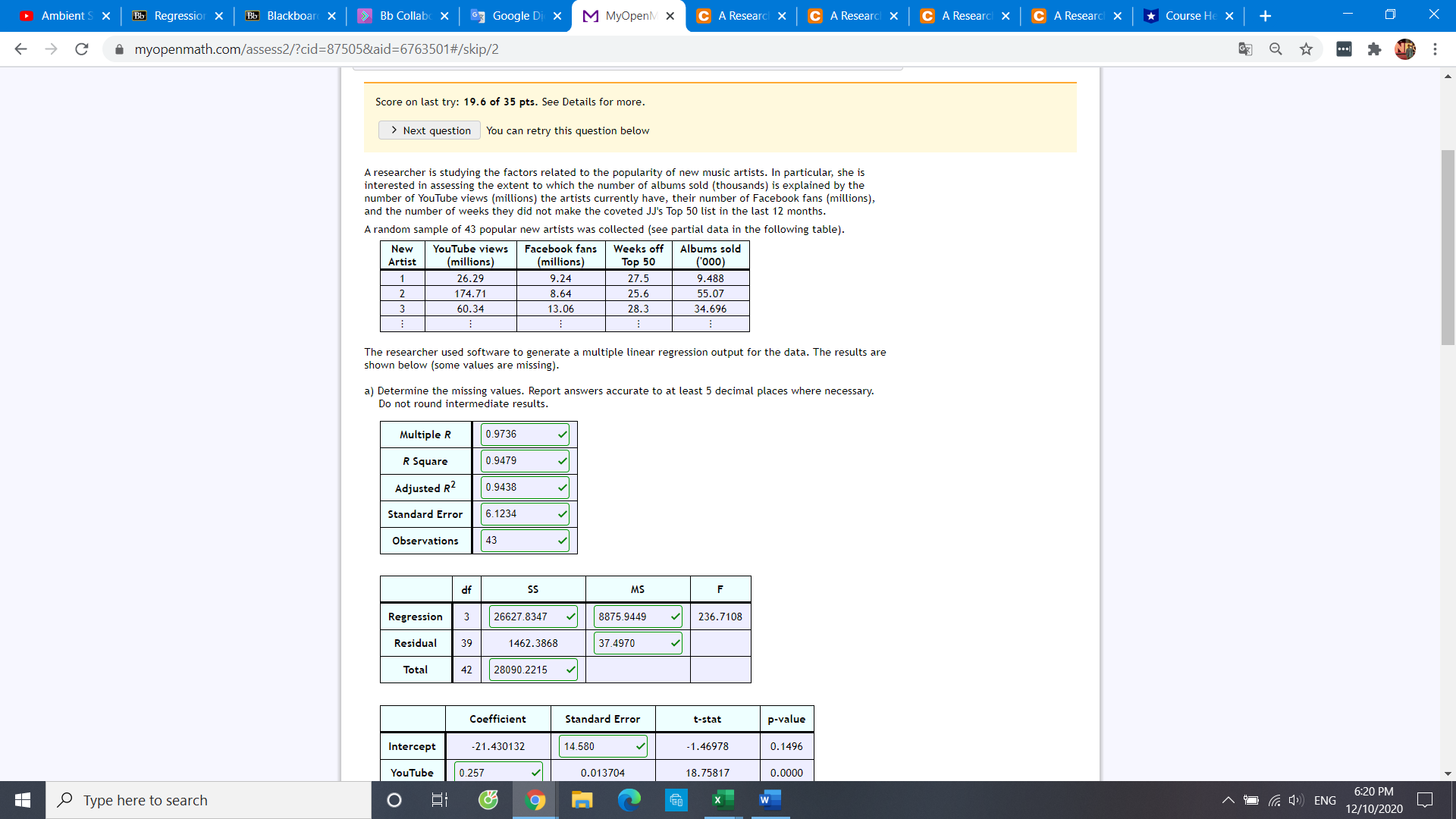Click Next question button
Screen dimensions: 1456x819
(430, 130)
